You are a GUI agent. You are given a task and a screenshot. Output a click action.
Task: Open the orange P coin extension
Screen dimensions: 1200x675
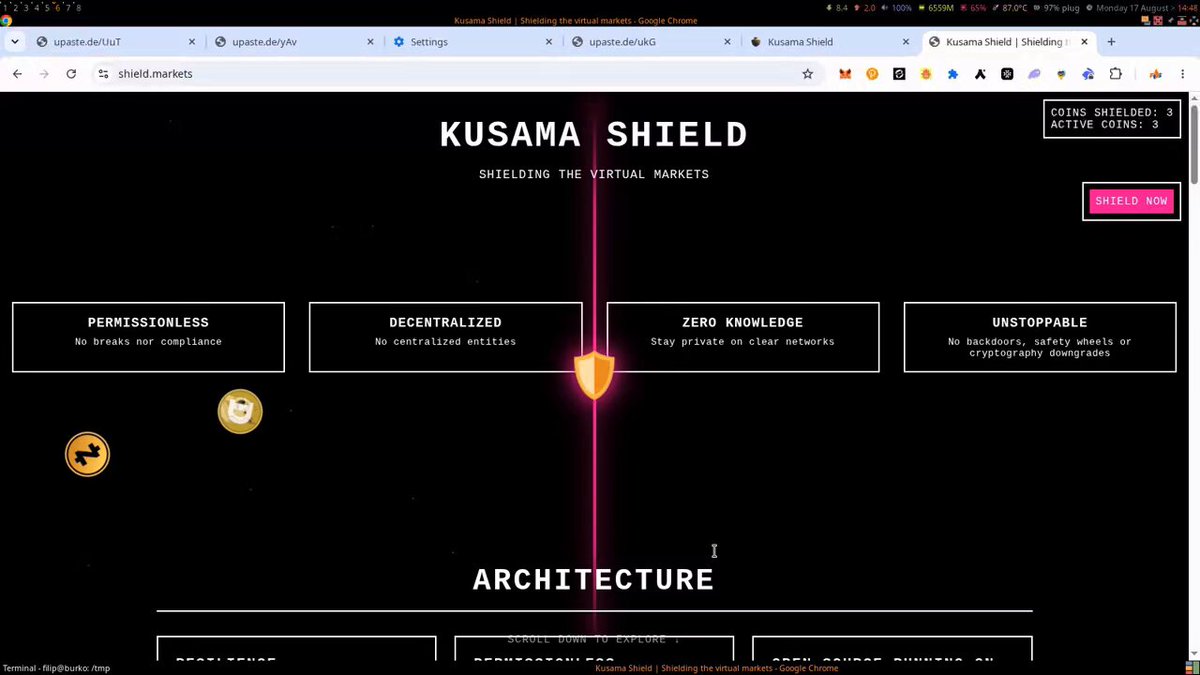[872, 74]
